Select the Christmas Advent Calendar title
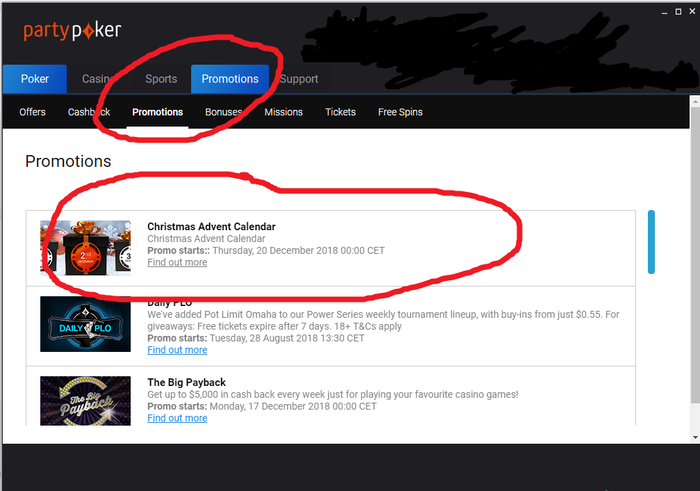Image resolution: width=700 pixels, height=491 pixels. point(211,227)
